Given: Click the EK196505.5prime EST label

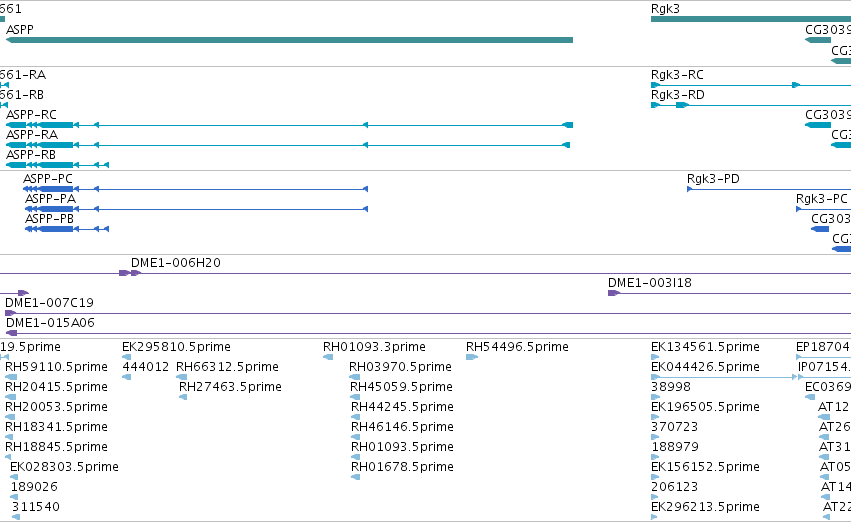Looking at the screenshot, I should click(705, 407).
